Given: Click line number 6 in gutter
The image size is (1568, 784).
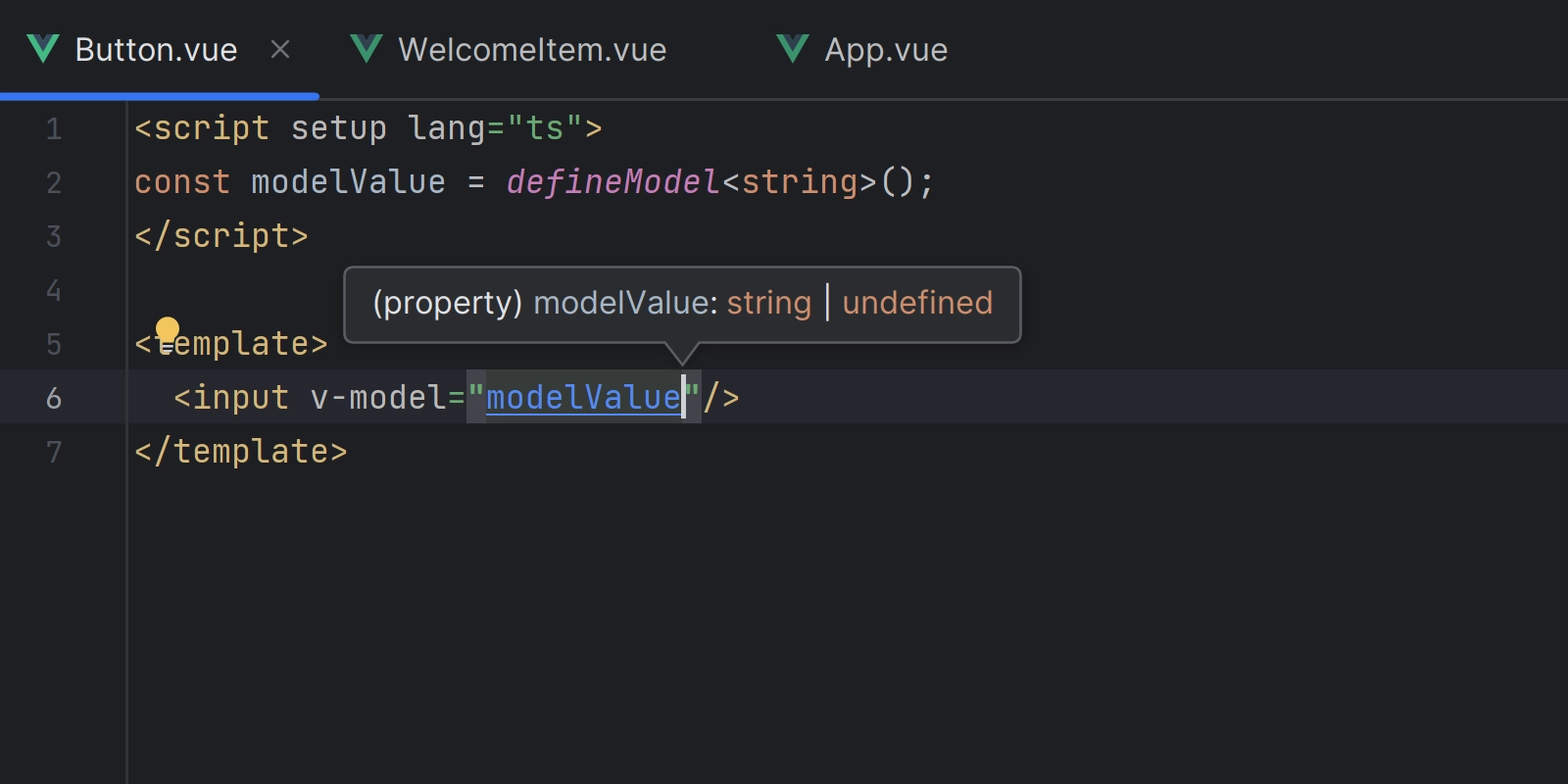Looking at the screenshot, I should (x=54, y=398).
